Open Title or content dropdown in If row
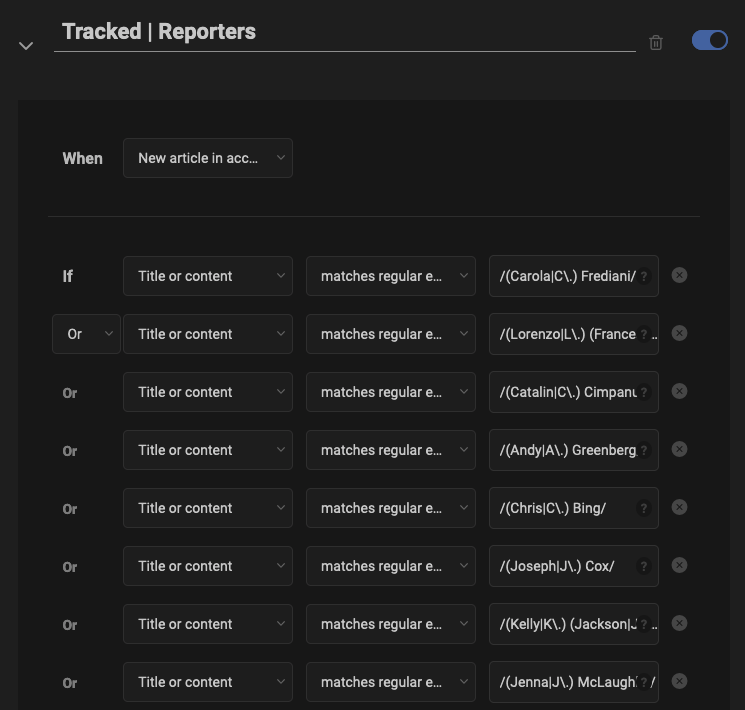Viewport: 745px width, 710px height. (208, 276)
